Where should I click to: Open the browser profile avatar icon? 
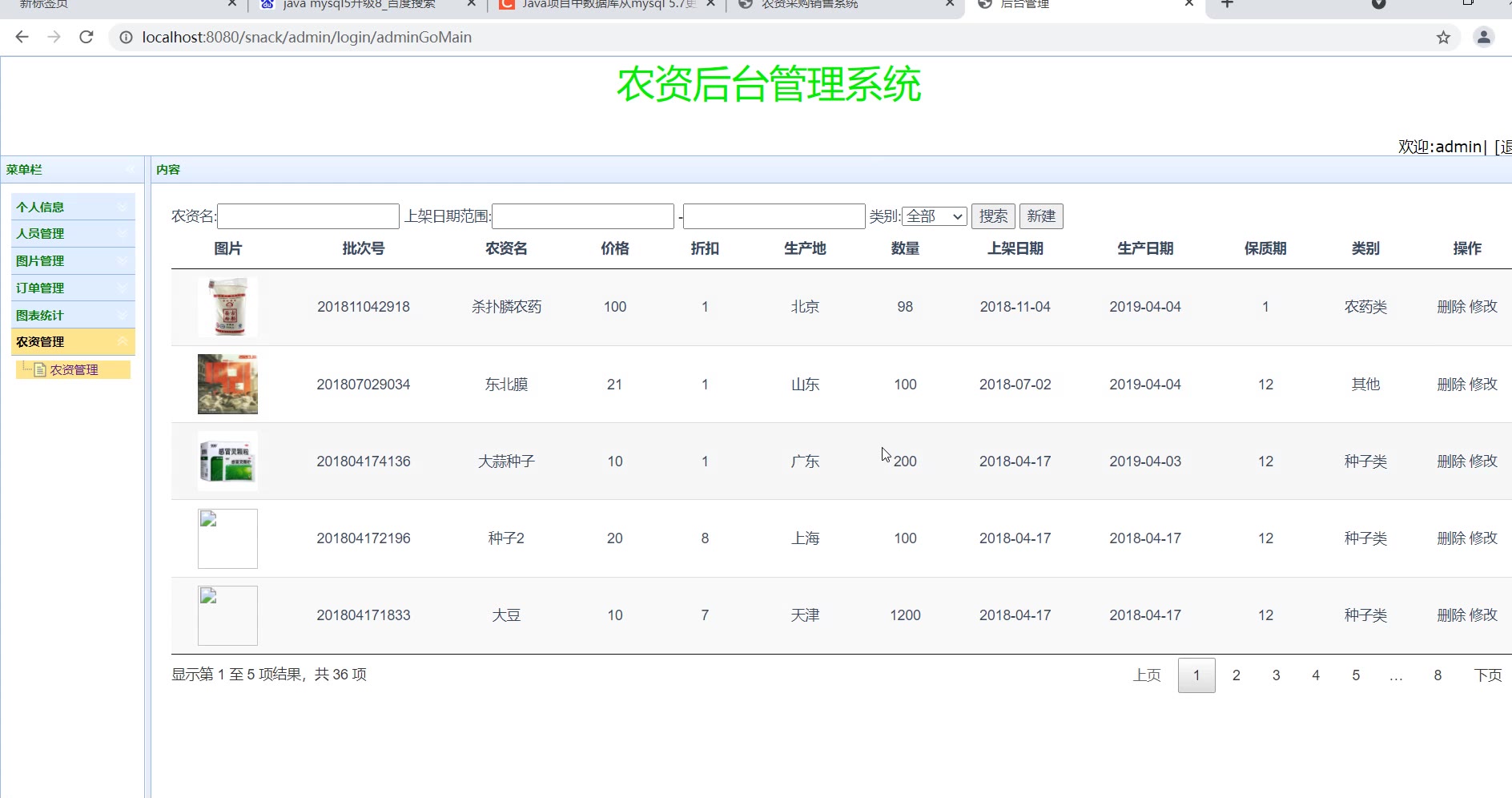pos(1483,37)
